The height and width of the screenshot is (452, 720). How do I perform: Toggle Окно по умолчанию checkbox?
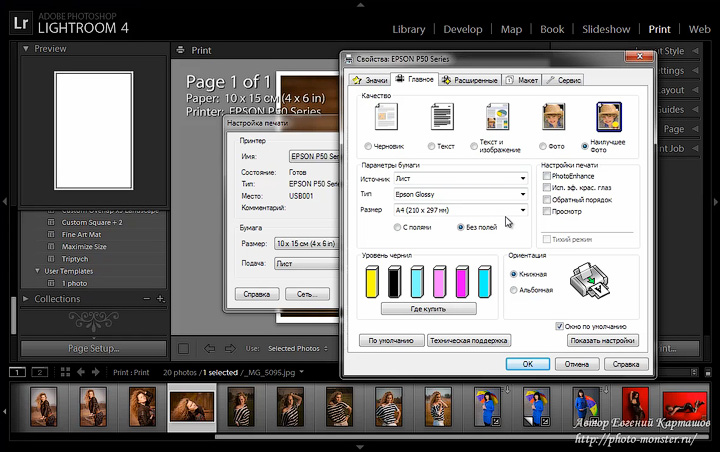click(559, 326)
